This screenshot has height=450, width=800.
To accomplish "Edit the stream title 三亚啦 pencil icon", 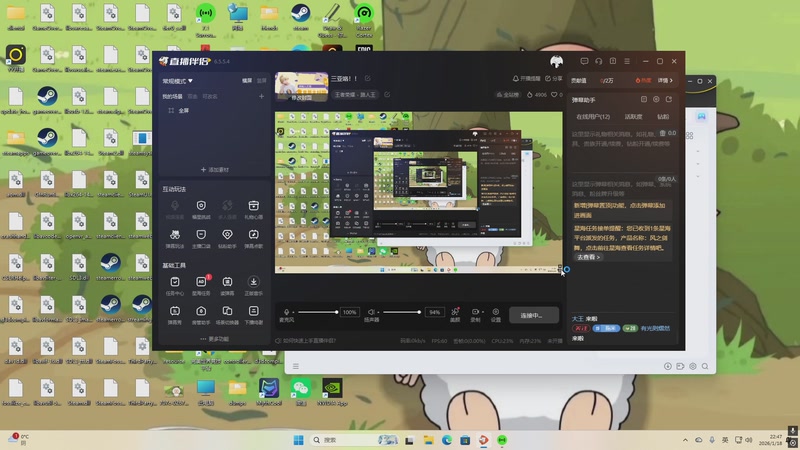I will pos(367,79).
